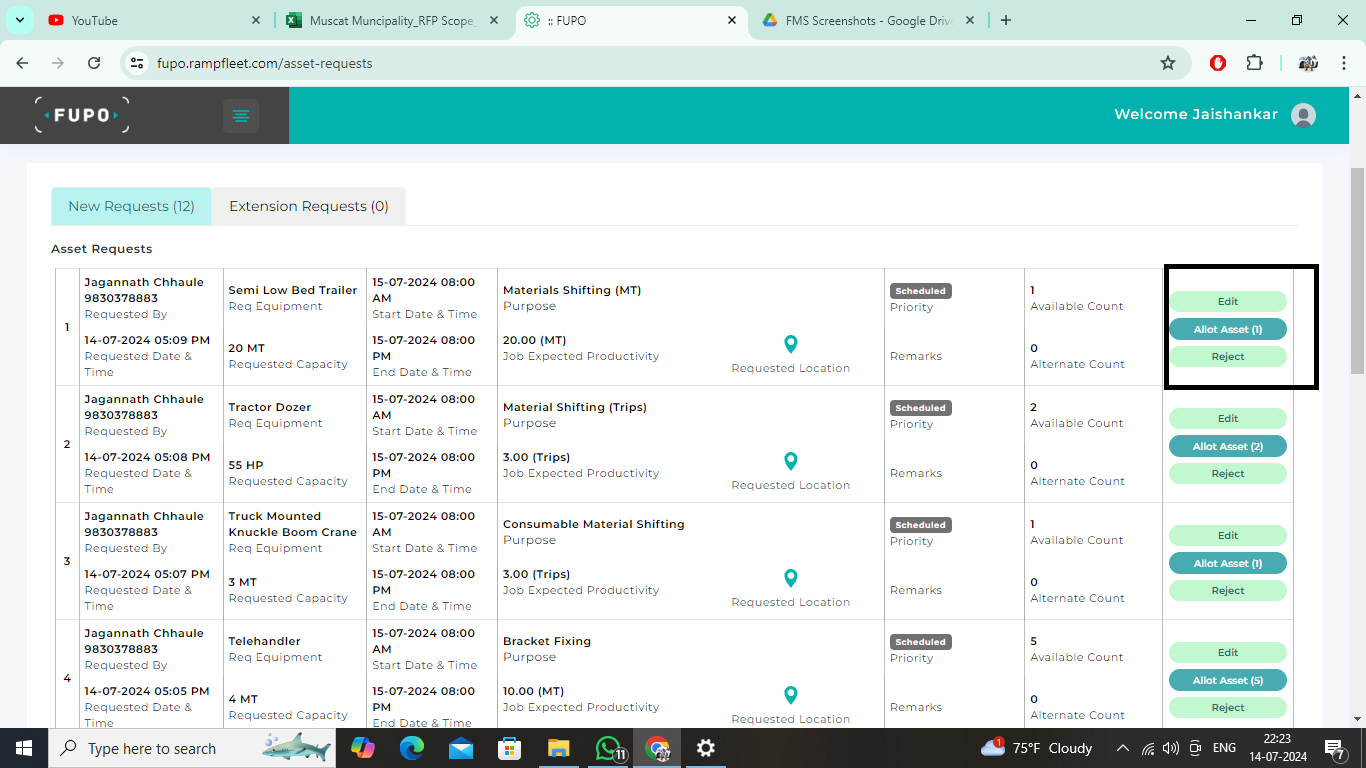
Task: Open WhatsApp from the taskbar
Action: coord(608,748)
